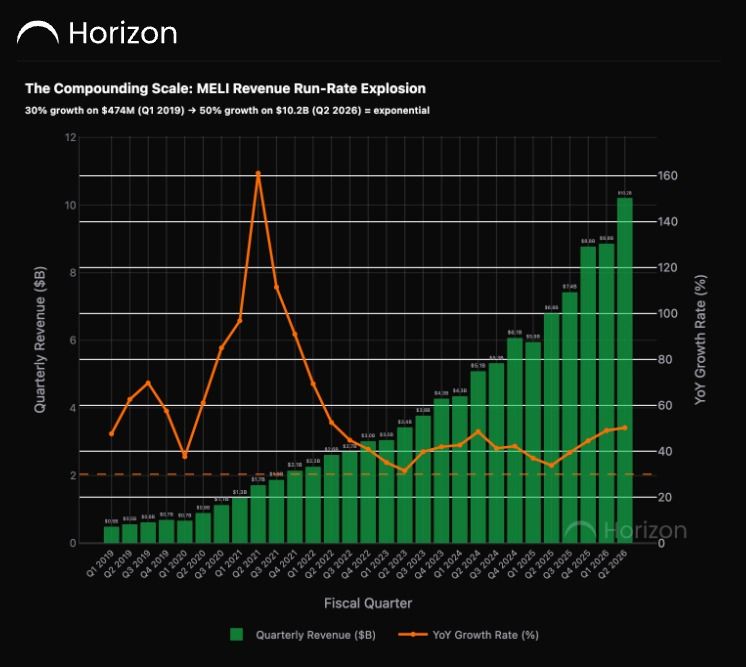Screen dimensions: 746x667
Task: Click the 'Q3 2020' x-axis tick label
Action: (211, 563)
